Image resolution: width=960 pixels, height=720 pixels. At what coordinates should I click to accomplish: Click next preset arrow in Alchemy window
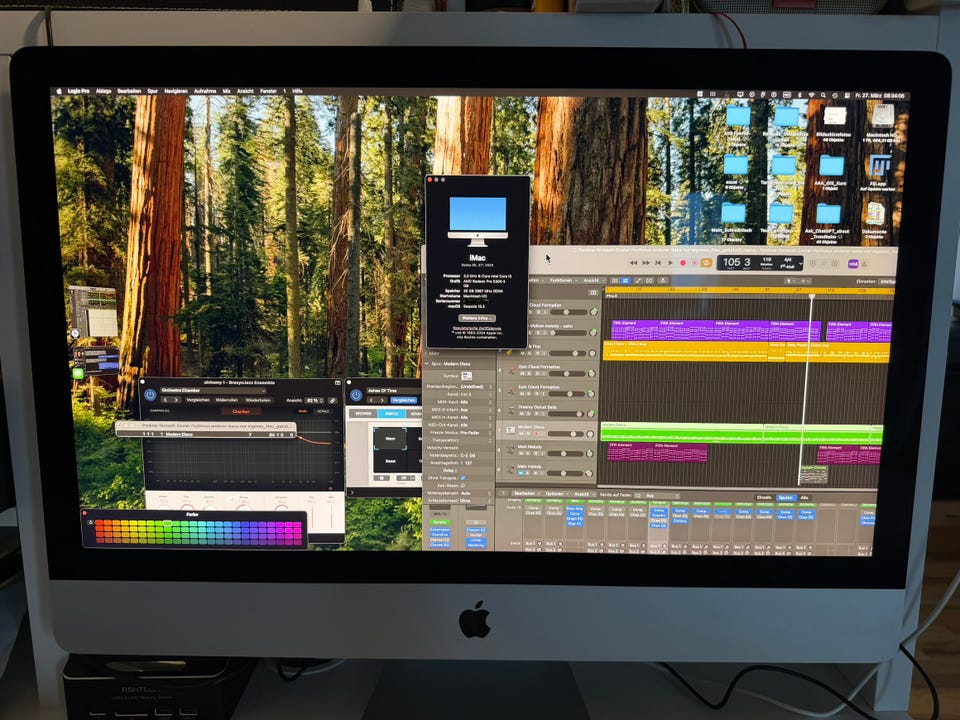point(176,400)
